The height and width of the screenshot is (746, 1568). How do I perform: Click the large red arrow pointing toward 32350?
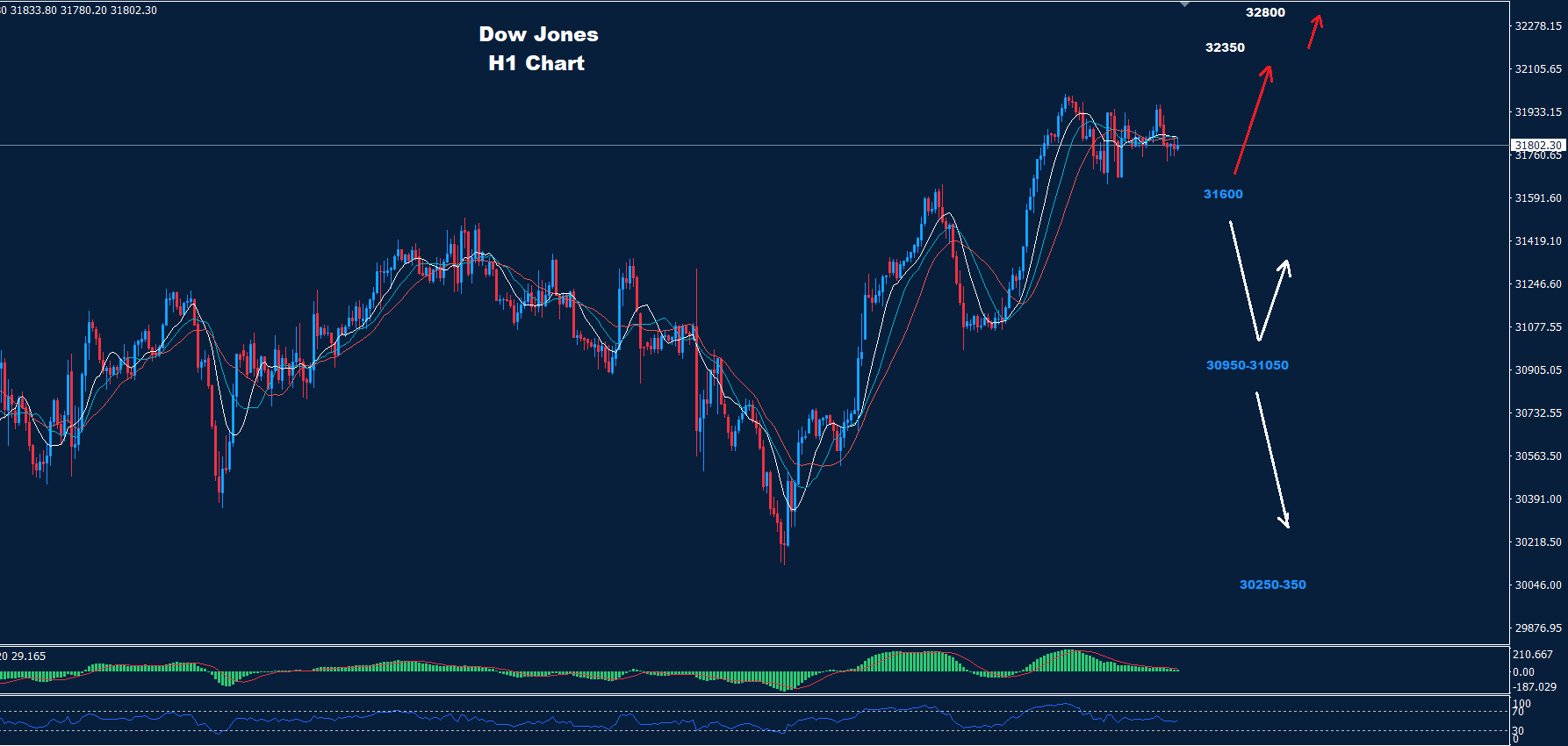click(x=1253, y=118)
